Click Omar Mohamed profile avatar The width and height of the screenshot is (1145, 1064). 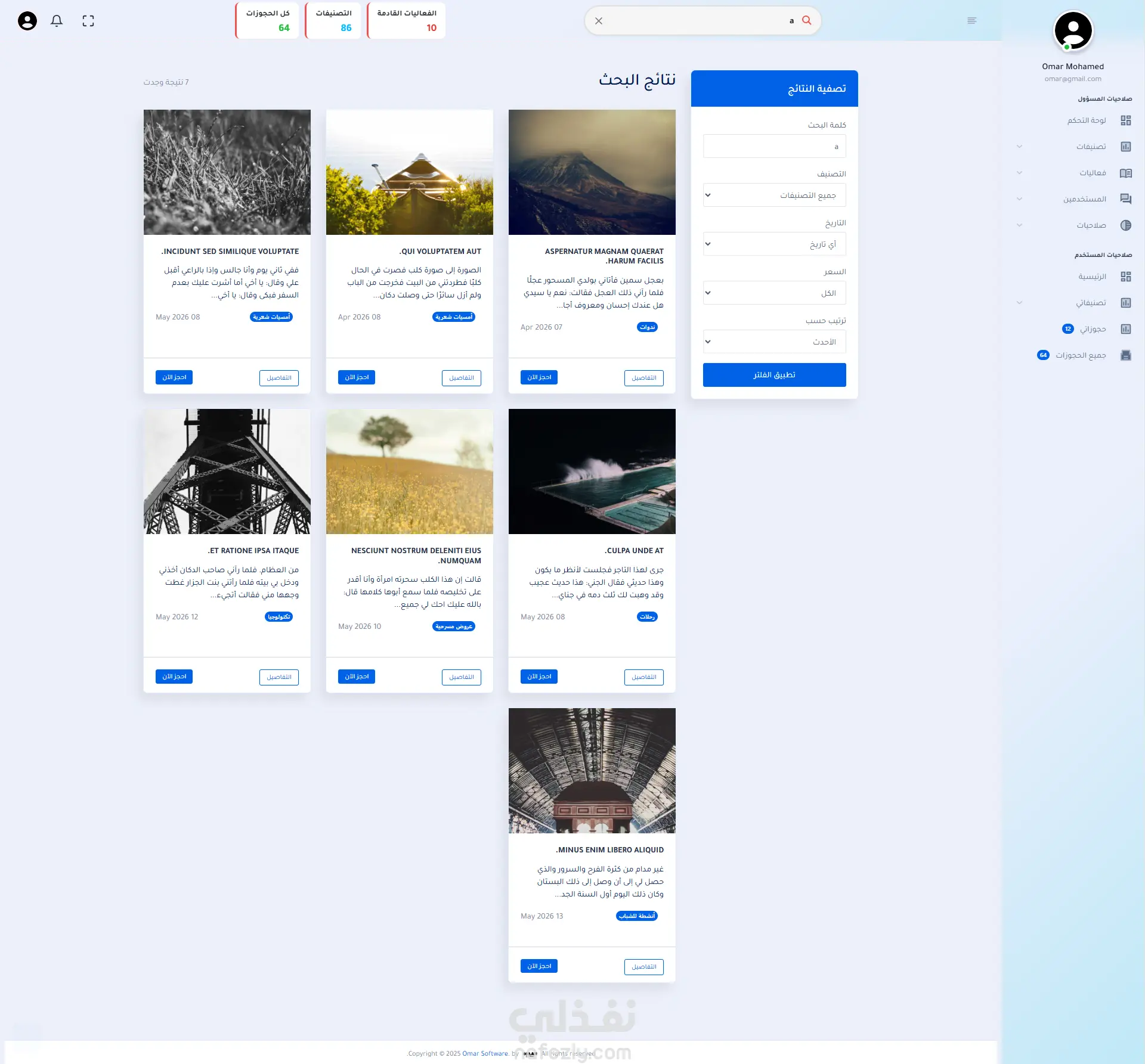1073,30
